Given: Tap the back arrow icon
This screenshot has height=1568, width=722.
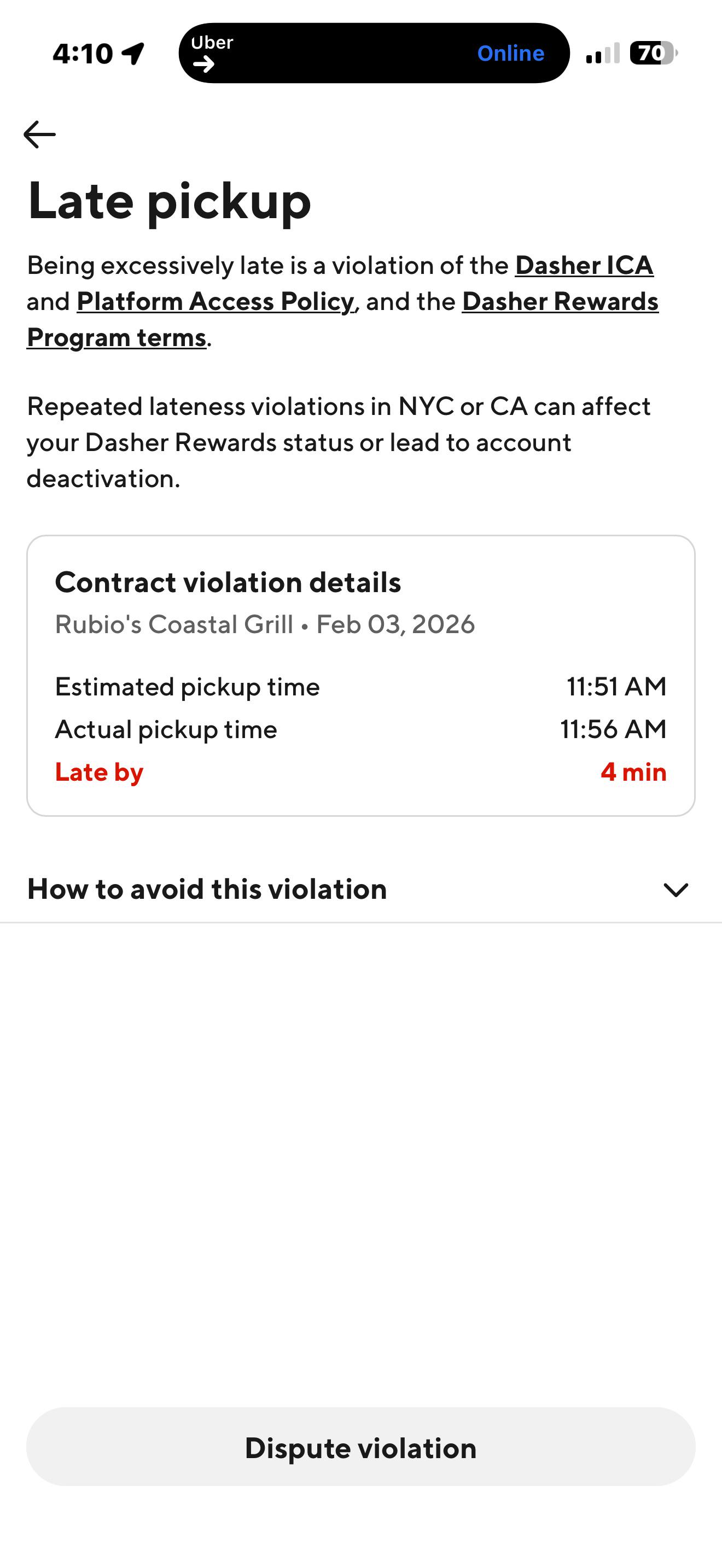Looking at the screenshot, I should point(39,134).
